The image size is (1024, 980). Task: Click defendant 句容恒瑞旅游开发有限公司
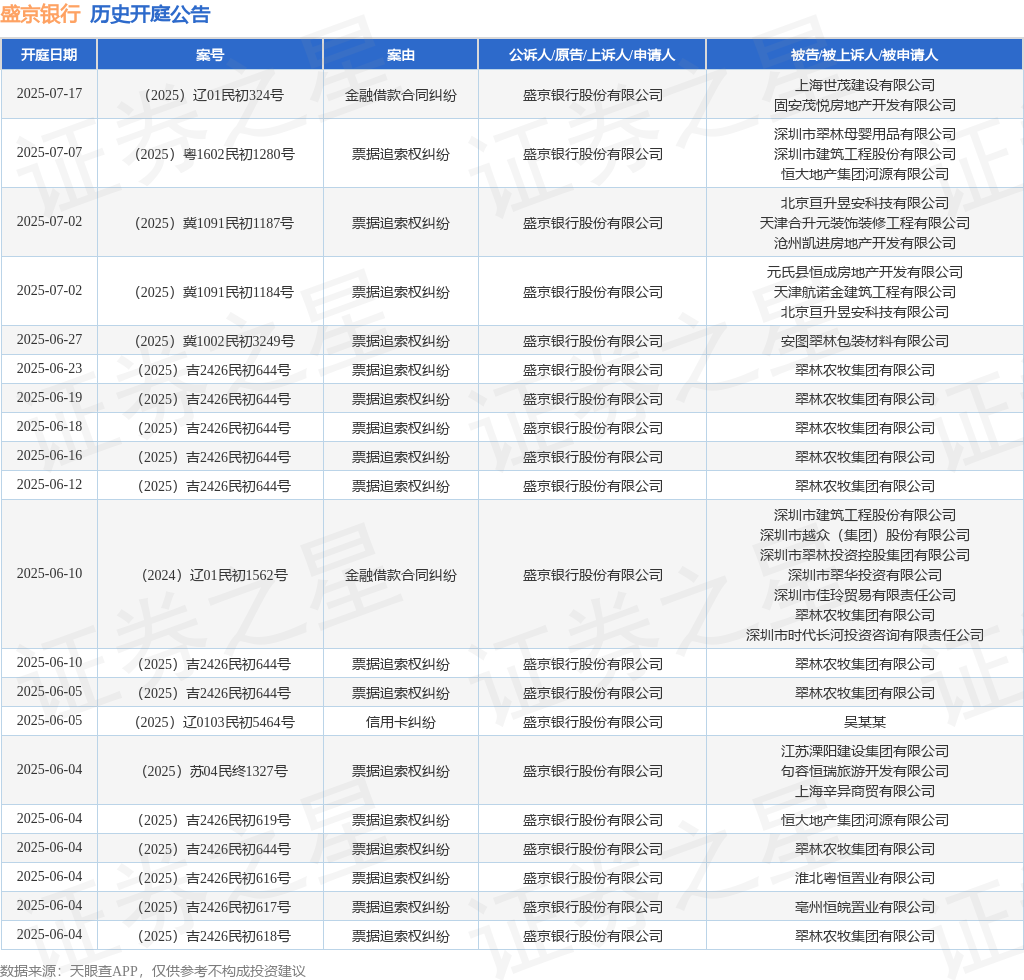pos(865,771)
